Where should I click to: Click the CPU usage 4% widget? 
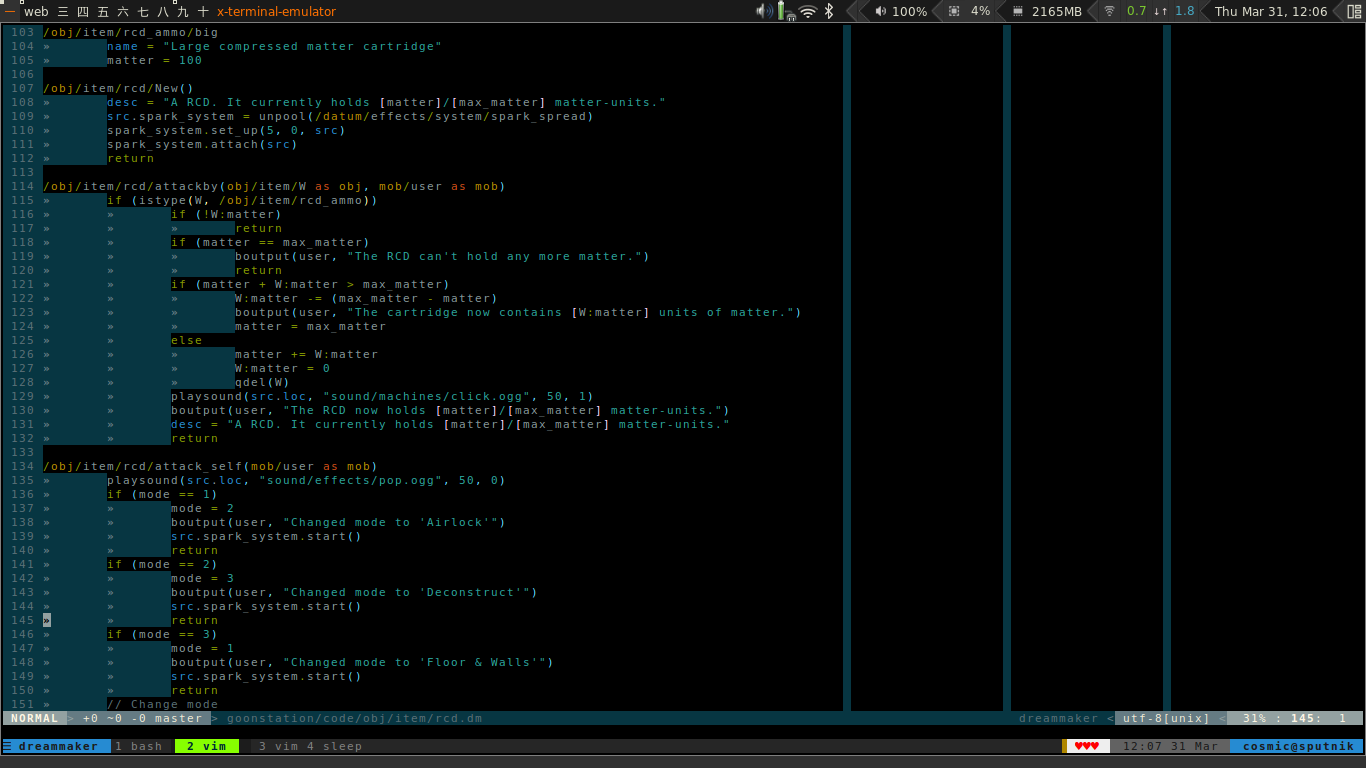pos(969,11)
